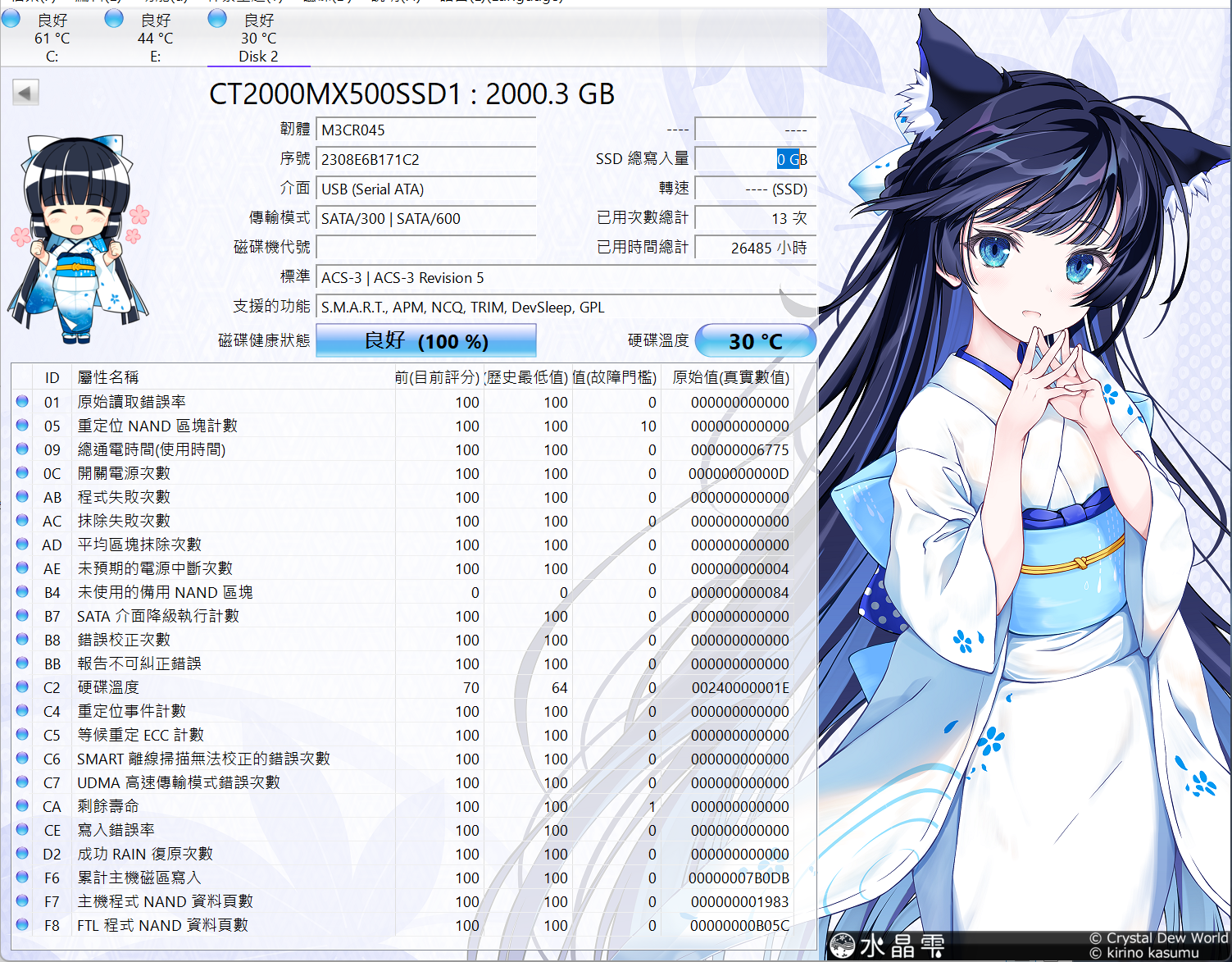Click the 已用次數總計 value 13 次

tap(755, 218)
